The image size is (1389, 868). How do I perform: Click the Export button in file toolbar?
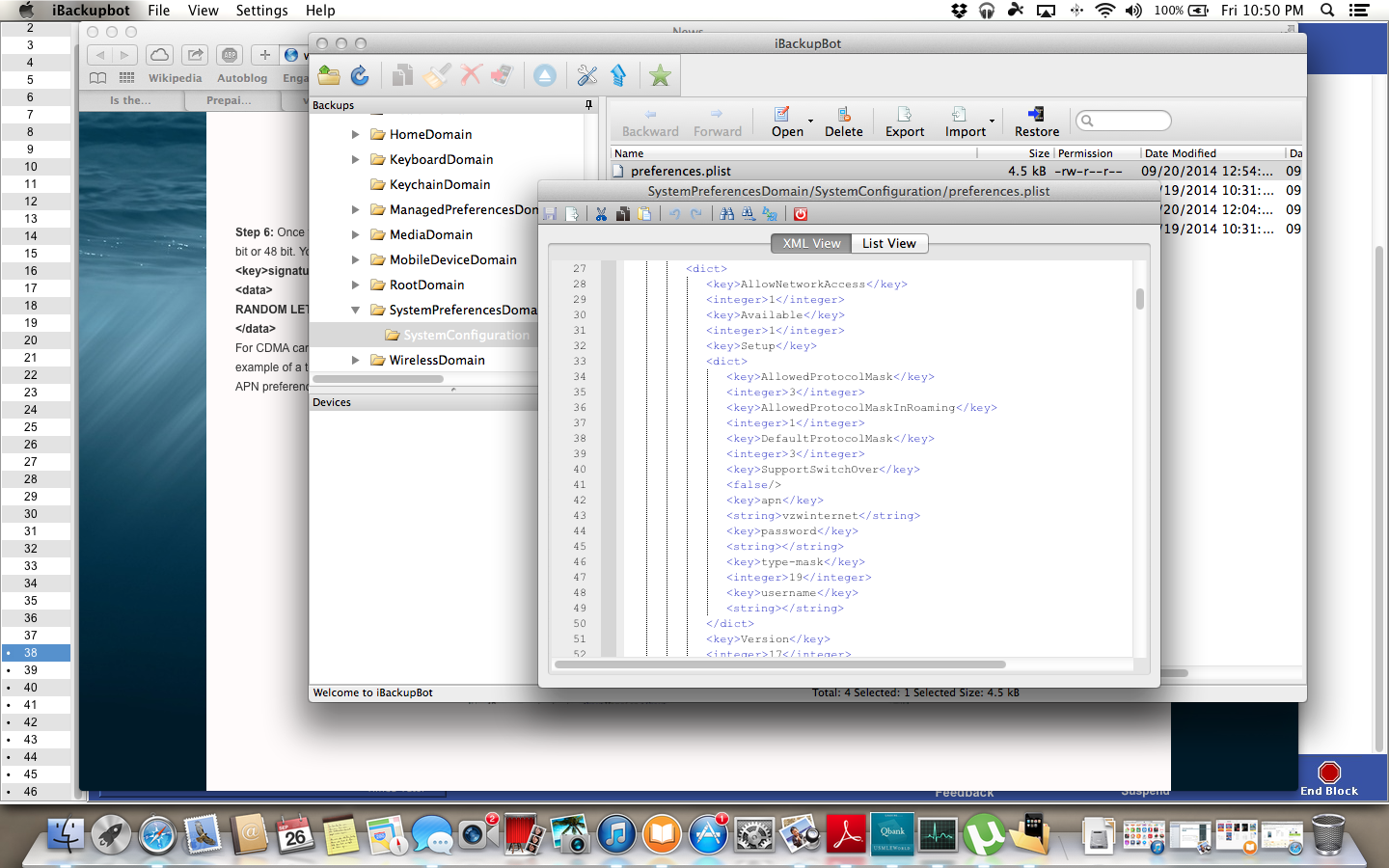pyautogui.click(x=905, y=122)
